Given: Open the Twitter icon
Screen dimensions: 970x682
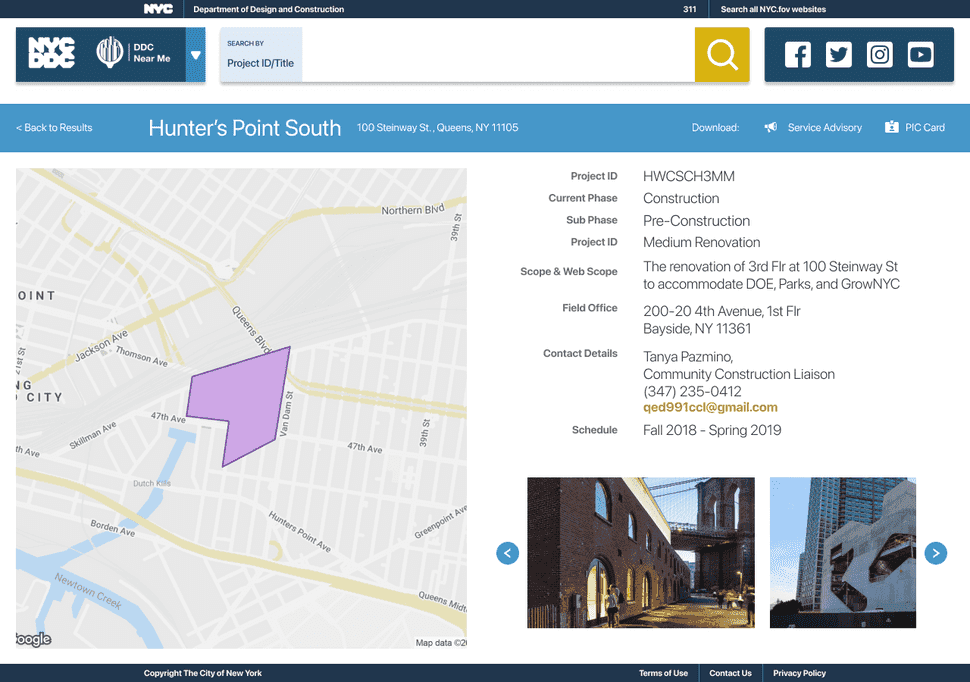Looking at the screenshot, I should pos(838,54).
